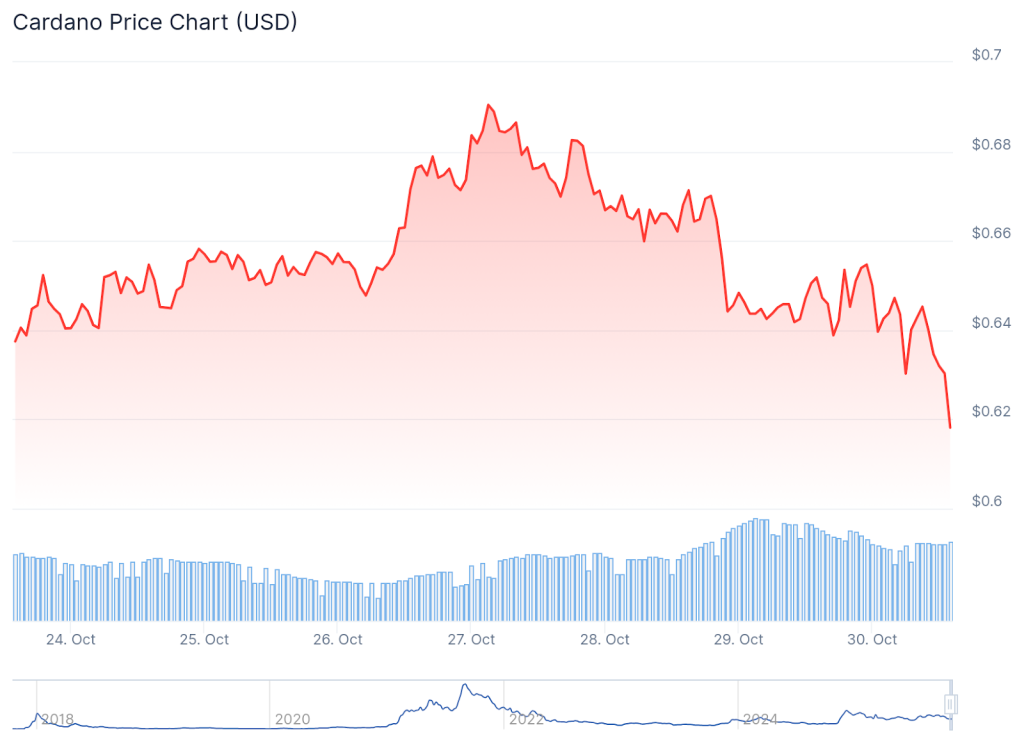Select the 25. Oct axis label
The width and height of the screenshot is (1024, 748).
(x=204, y=640)
